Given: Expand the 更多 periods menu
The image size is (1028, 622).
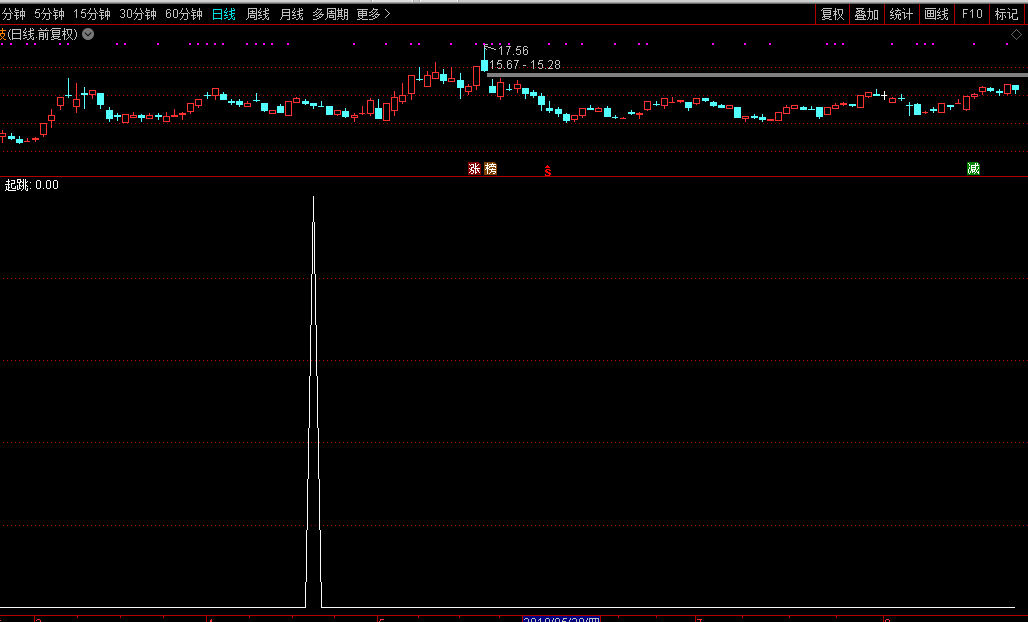Looking at the screenshot, I should (373, 14).
